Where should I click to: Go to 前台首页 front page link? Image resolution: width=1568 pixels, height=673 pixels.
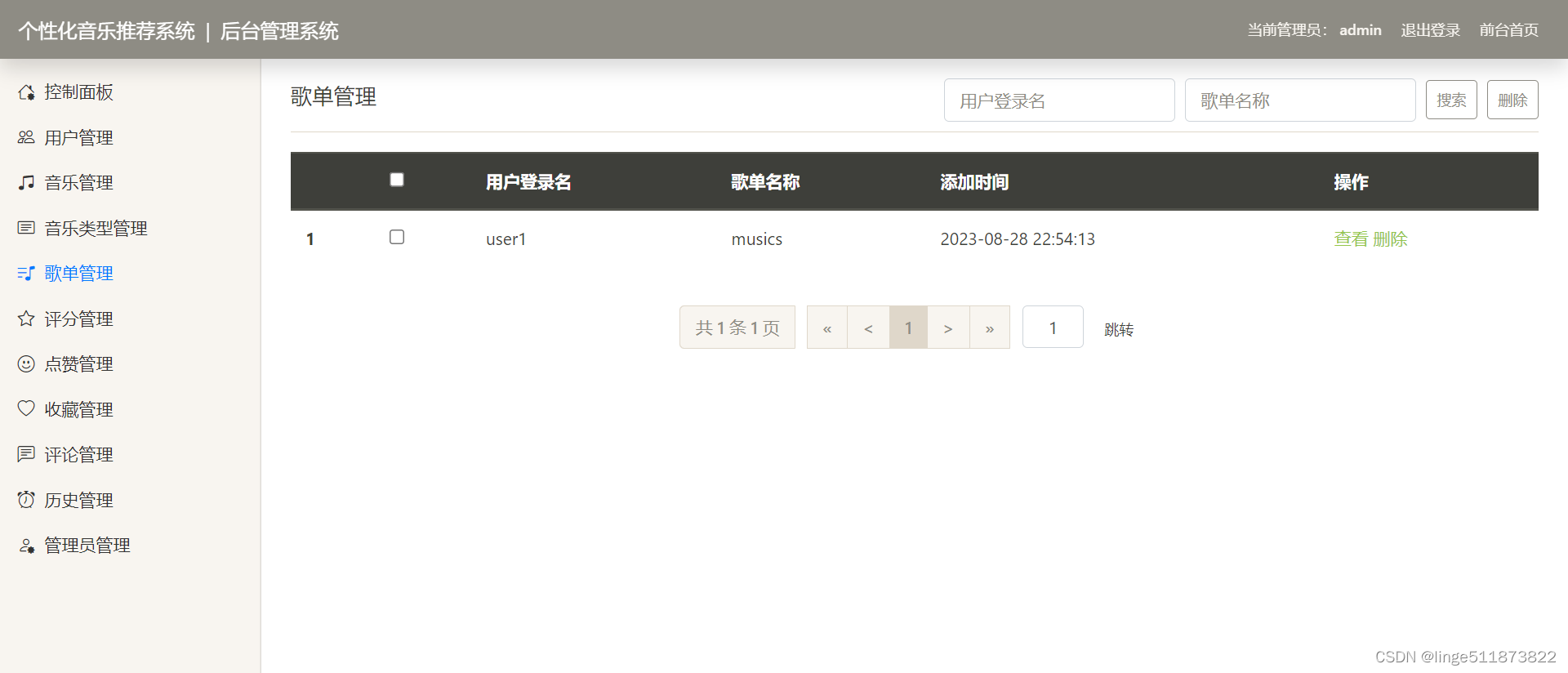pyautogui.click(x=1509, y=30)
